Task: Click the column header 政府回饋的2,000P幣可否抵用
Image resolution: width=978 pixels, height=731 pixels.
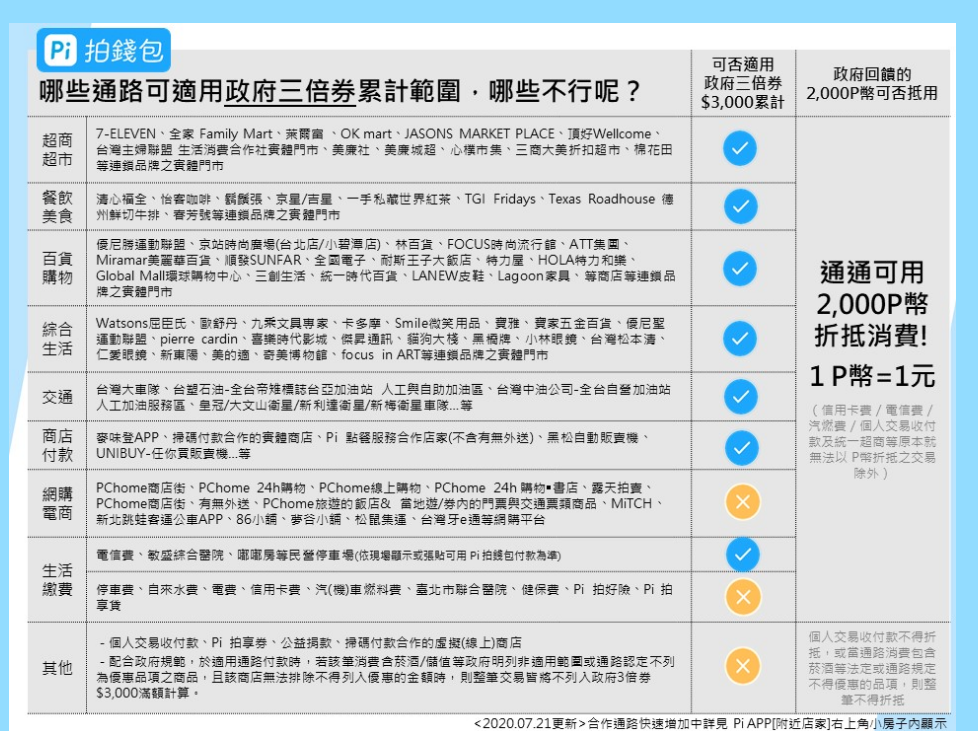Action: (872, 84)
